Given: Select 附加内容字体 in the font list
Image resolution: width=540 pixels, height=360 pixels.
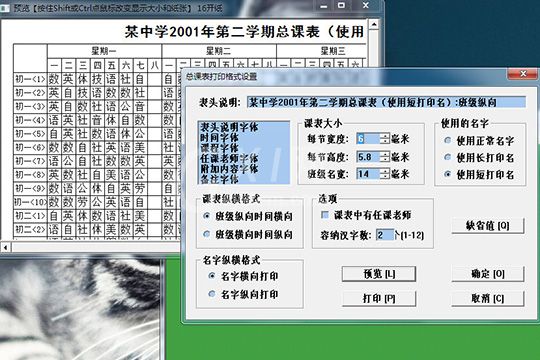Looking at the screenshot, I should click(229, 168).
